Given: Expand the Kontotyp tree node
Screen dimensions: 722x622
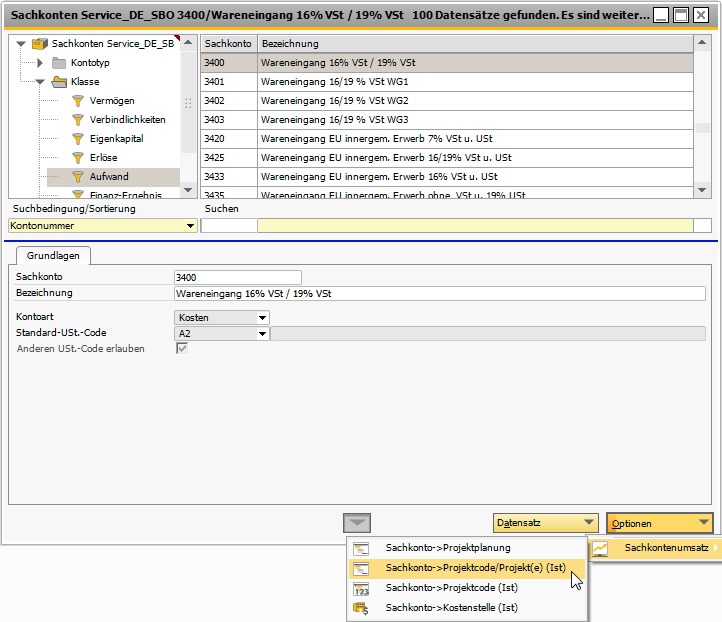Looking at the screenshot, I should coord(40,63).
